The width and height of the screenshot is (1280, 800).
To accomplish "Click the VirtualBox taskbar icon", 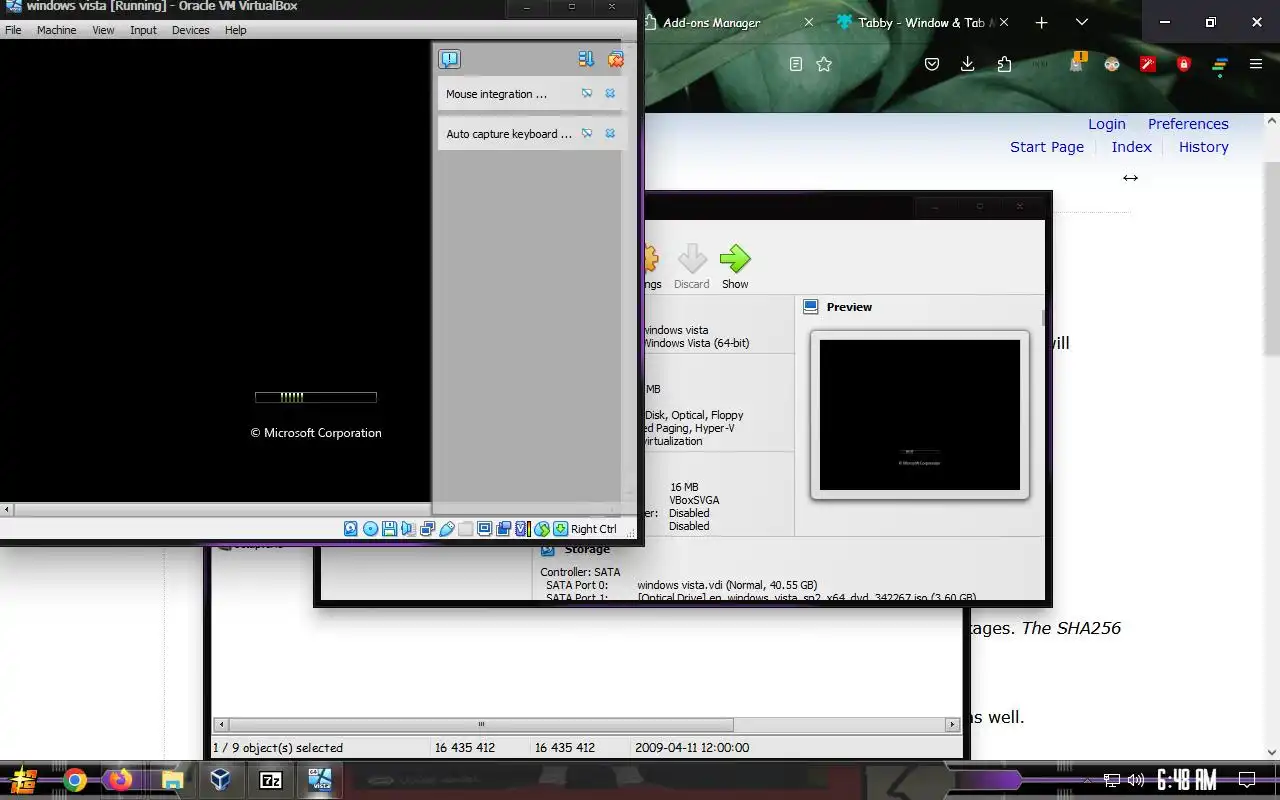I will point(221,780).
